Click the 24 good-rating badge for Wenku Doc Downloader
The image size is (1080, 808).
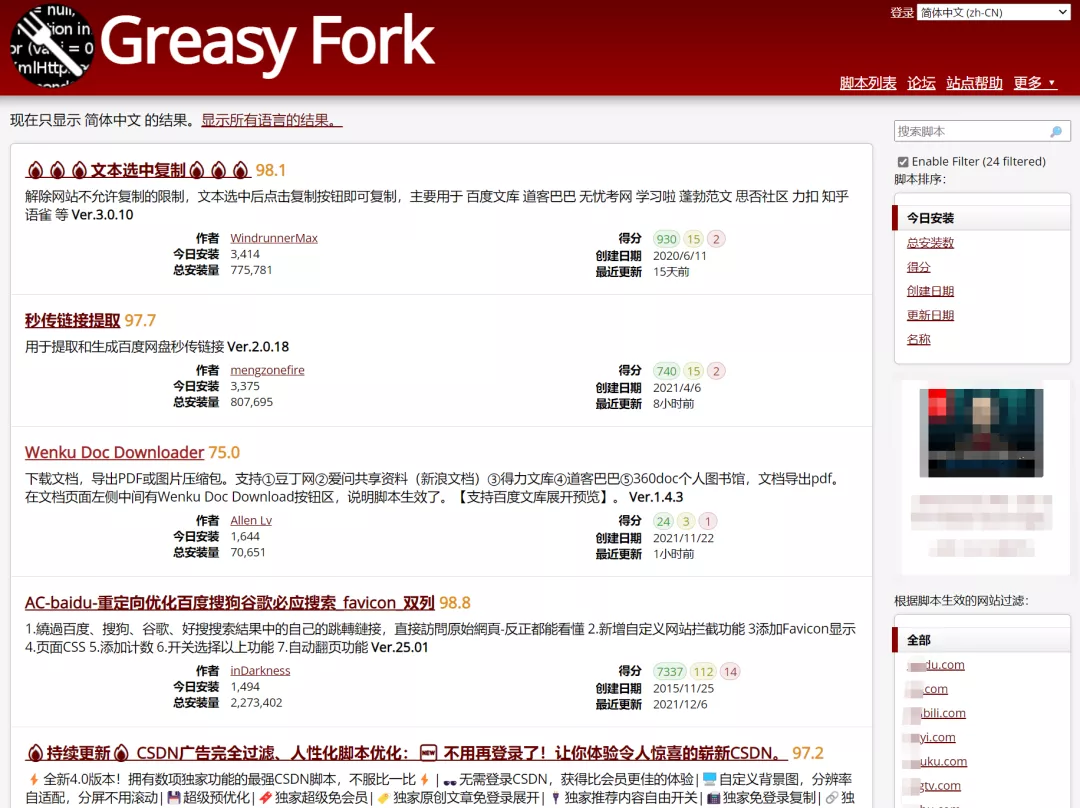click(x=663, y=521)
